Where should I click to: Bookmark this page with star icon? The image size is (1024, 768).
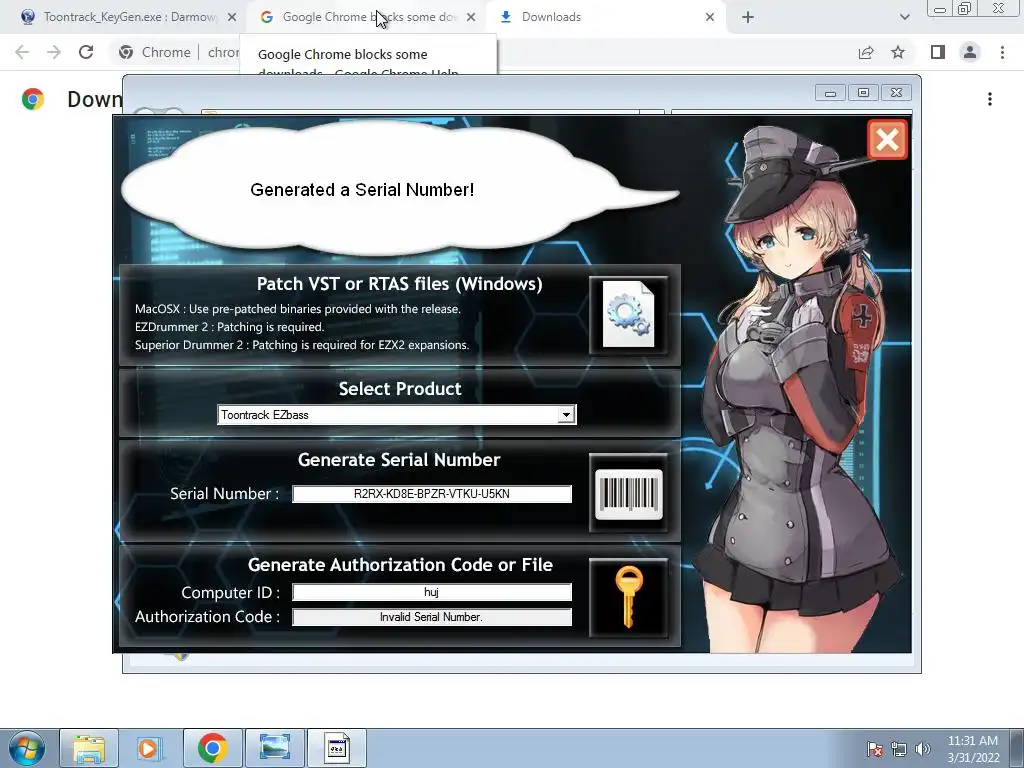tap(898, 52)
